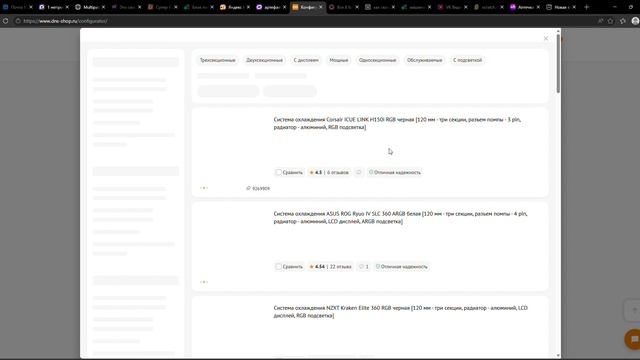Click the dns-shop URL address bar
The image size is (640, 360).
click(286, 21)
